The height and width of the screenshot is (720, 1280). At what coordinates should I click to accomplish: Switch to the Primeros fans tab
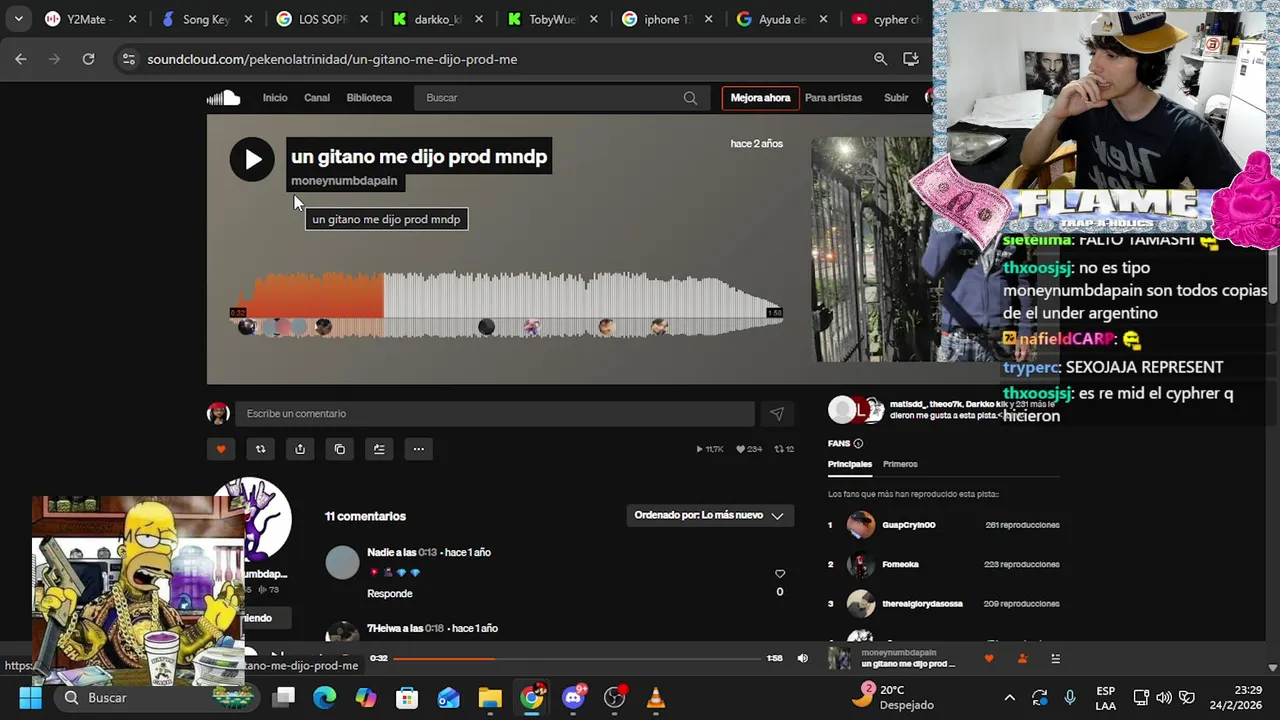[x=900, y=464]
